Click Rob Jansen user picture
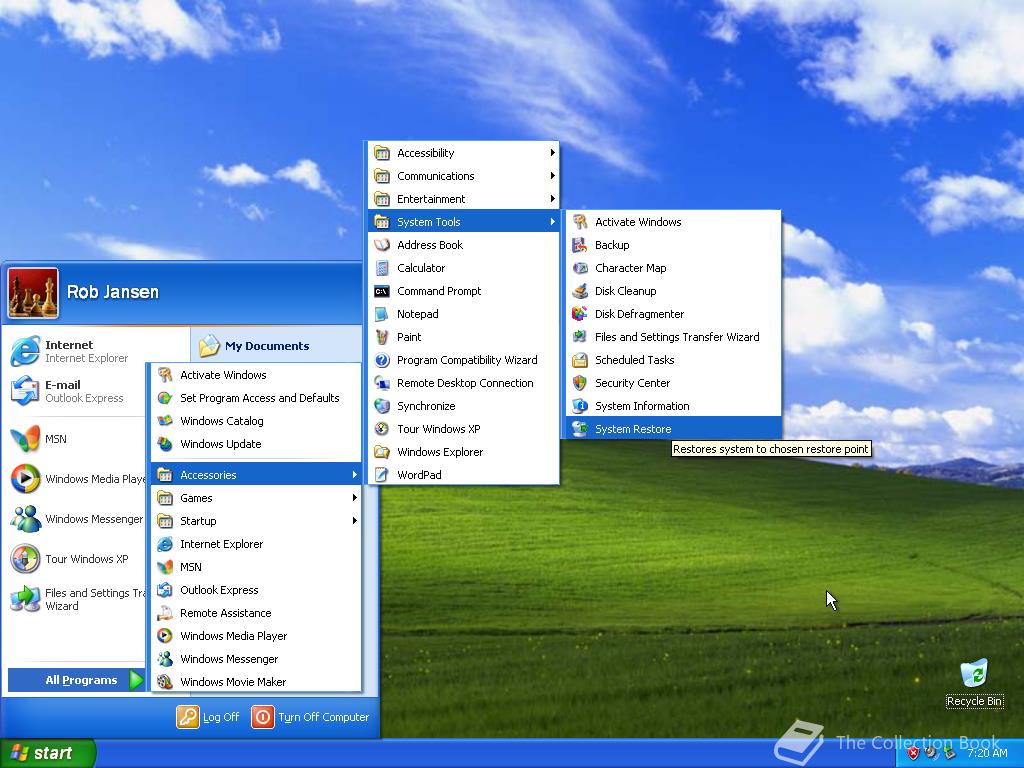The image size is (1024, 768). (x=33, y=293)
